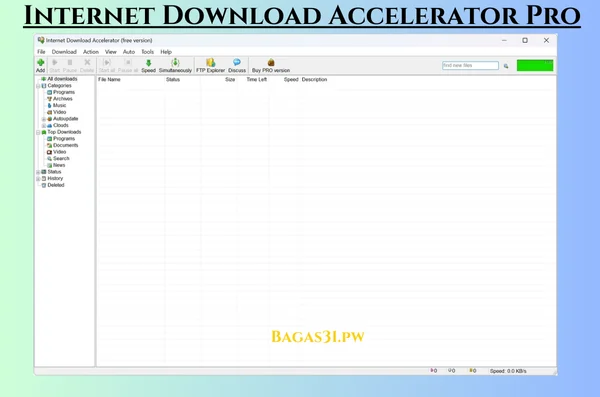Viewport: 600px width, 397px height.
Task: Click Buy PRO version icon
Action: coord(271,65)
